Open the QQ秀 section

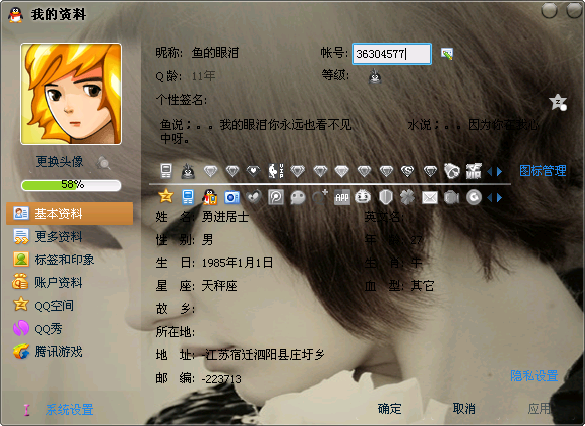pyautogui.click(x=38, y=329)
